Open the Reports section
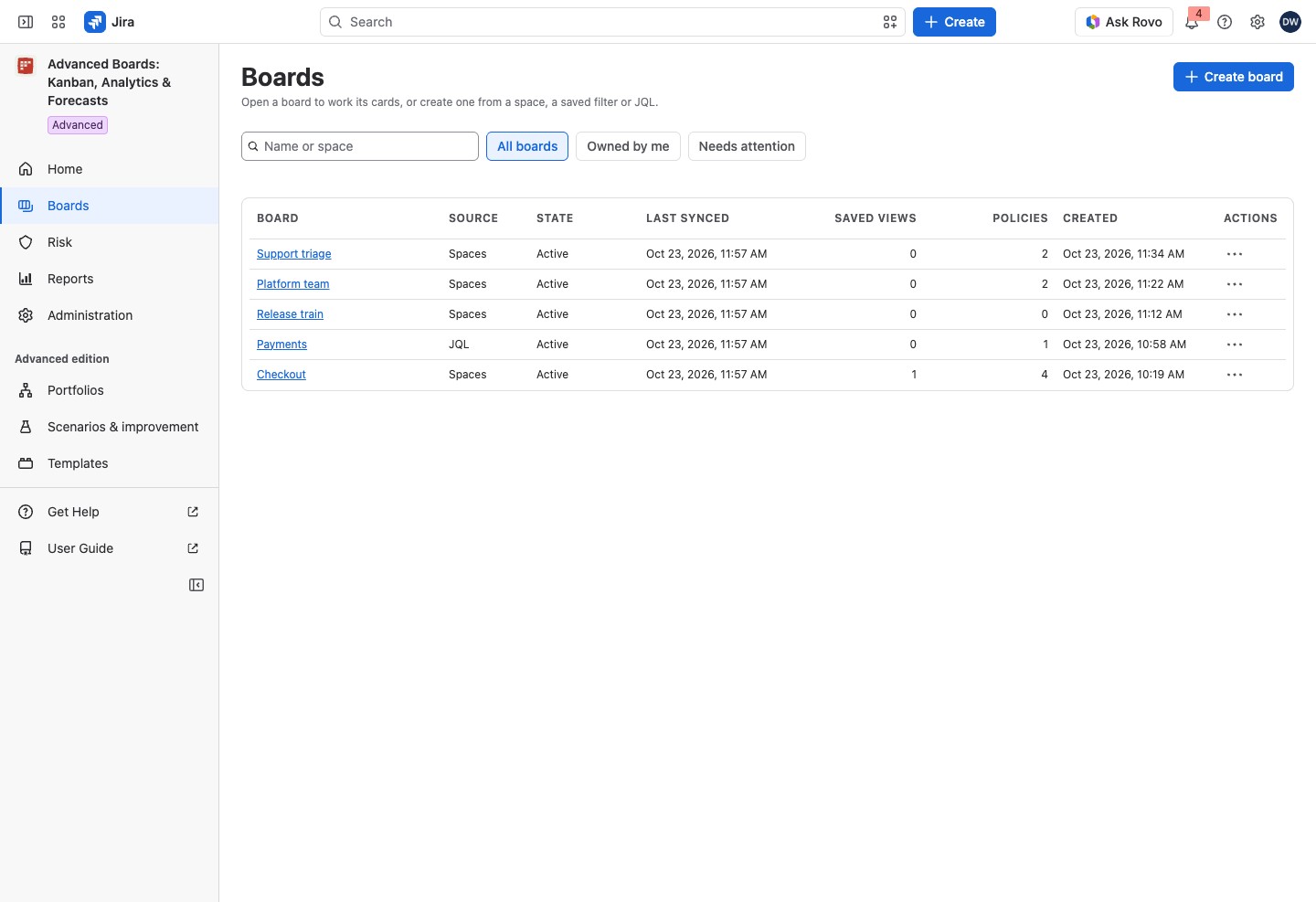Viewport: 1316px width, 902px height. [110, 279]
